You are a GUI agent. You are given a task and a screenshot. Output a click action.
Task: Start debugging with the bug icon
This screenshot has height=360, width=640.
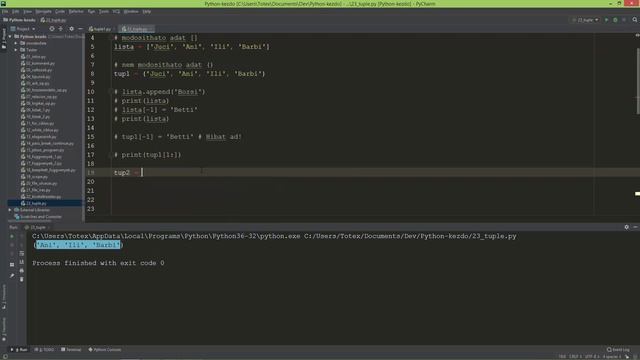click(x=615, y=20)
